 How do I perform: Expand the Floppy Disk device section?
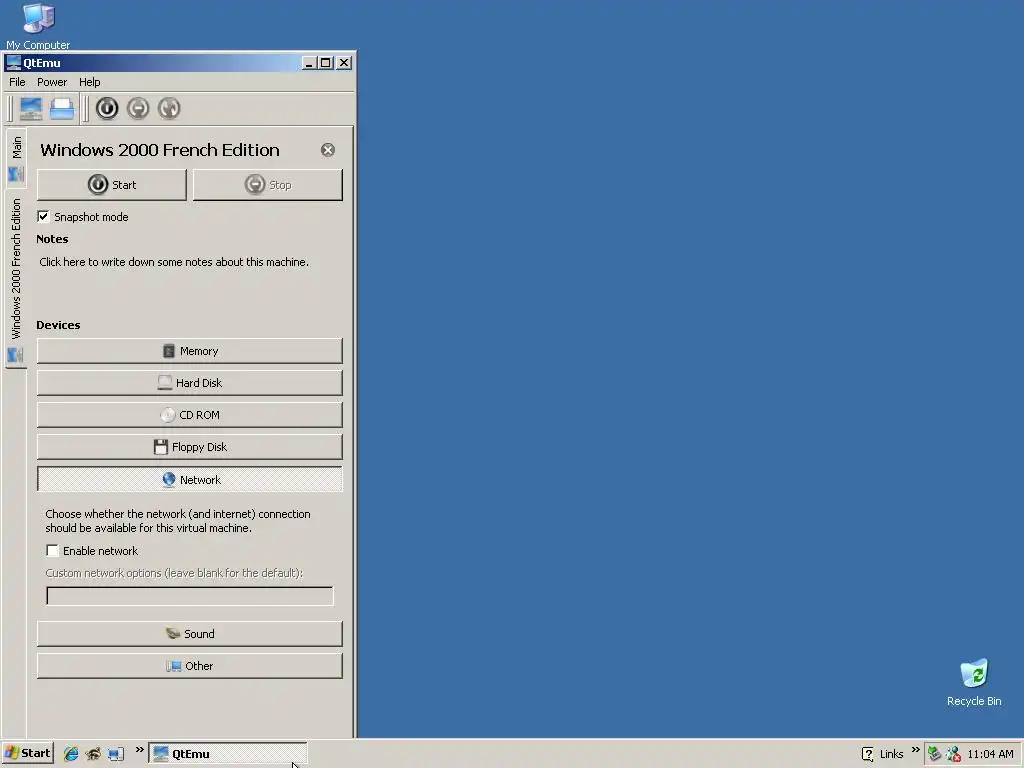coord(189,447)
